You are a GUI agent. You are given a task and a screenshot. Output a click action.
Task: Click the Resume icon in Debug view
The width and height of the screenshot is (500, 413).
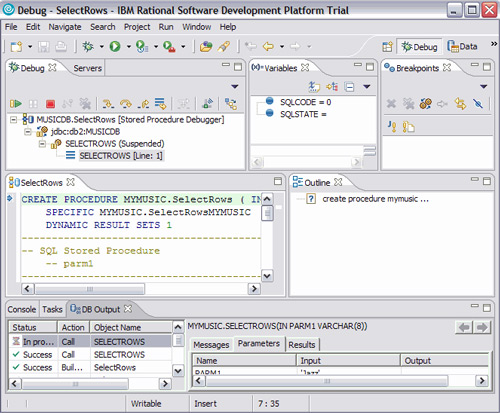(15, 104)
